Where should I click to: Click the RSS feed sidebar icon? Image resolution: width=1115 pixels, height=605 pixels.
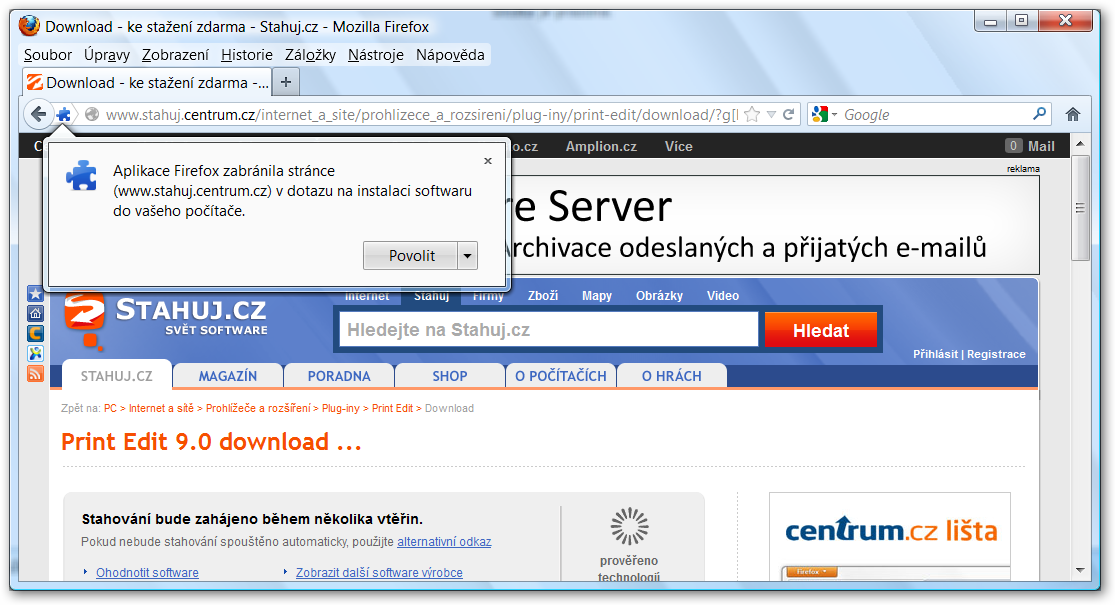pyautogui.click(x=36, y=373)
